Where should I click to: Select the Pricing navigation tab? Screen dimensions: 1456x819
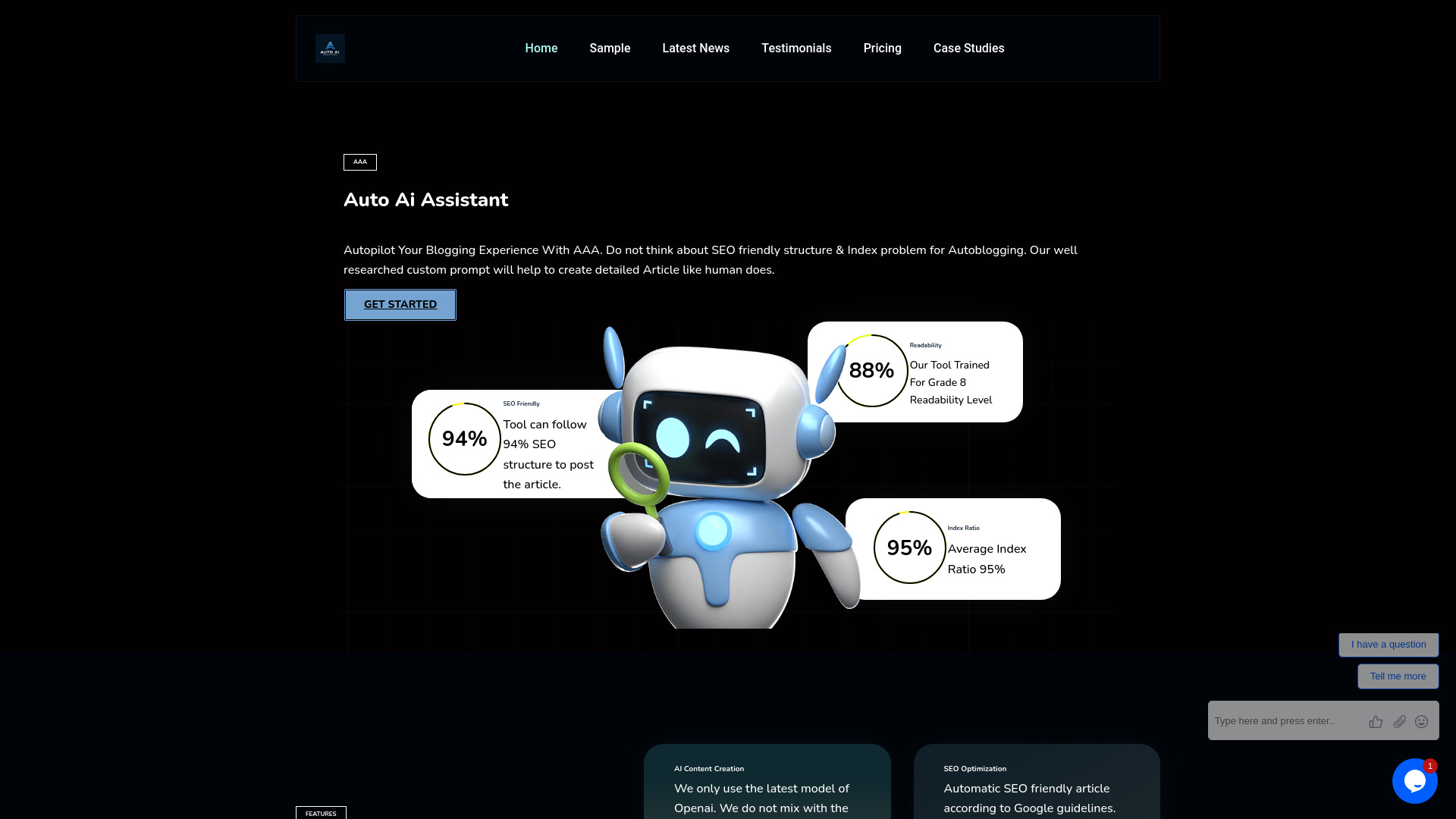(882, 48)
